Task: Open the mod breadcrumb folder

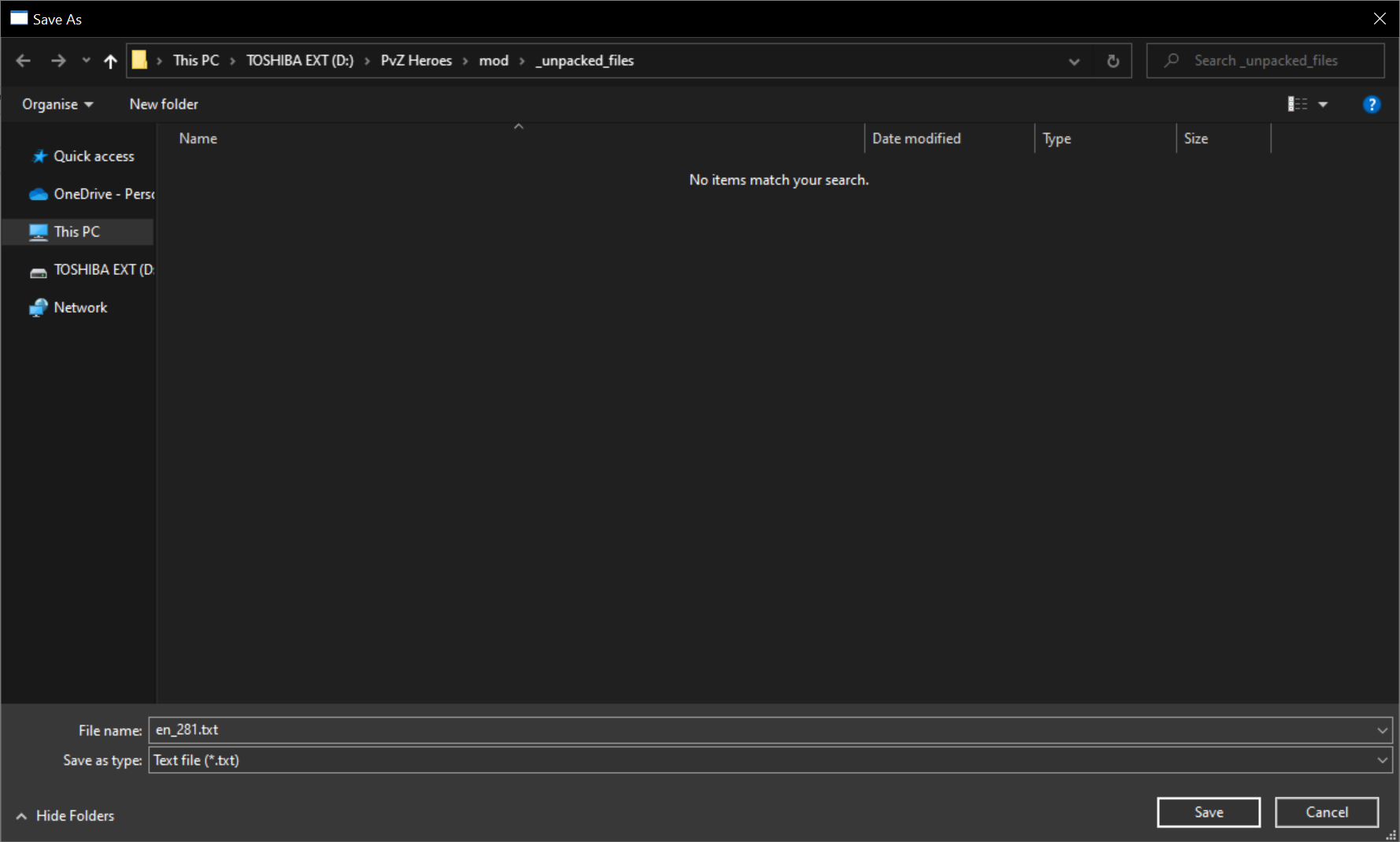Action: (x=494, y=61)
